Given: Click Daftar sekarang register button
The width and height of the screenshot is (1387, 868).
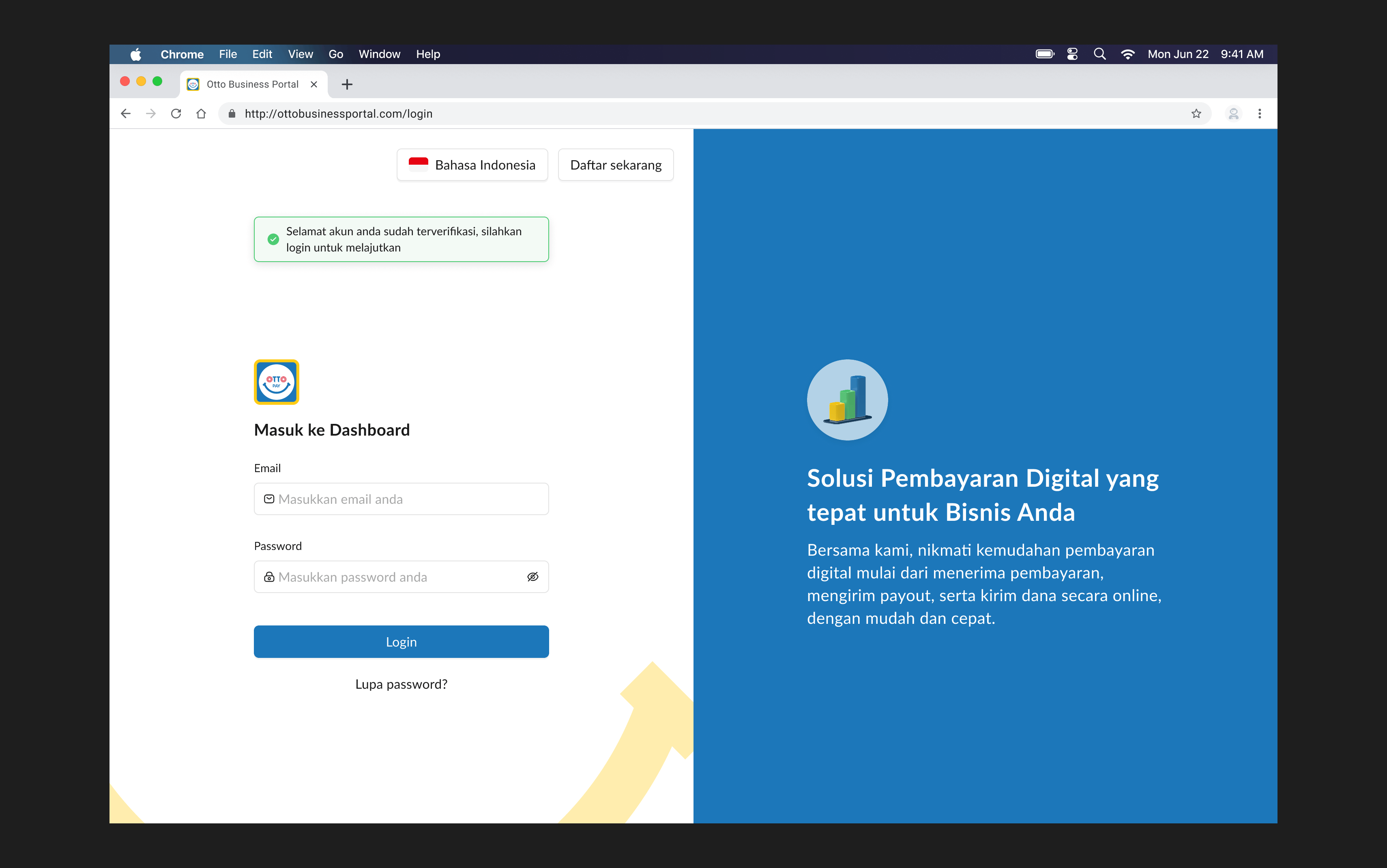Looking at the screenshot, I should coord(615,165).
